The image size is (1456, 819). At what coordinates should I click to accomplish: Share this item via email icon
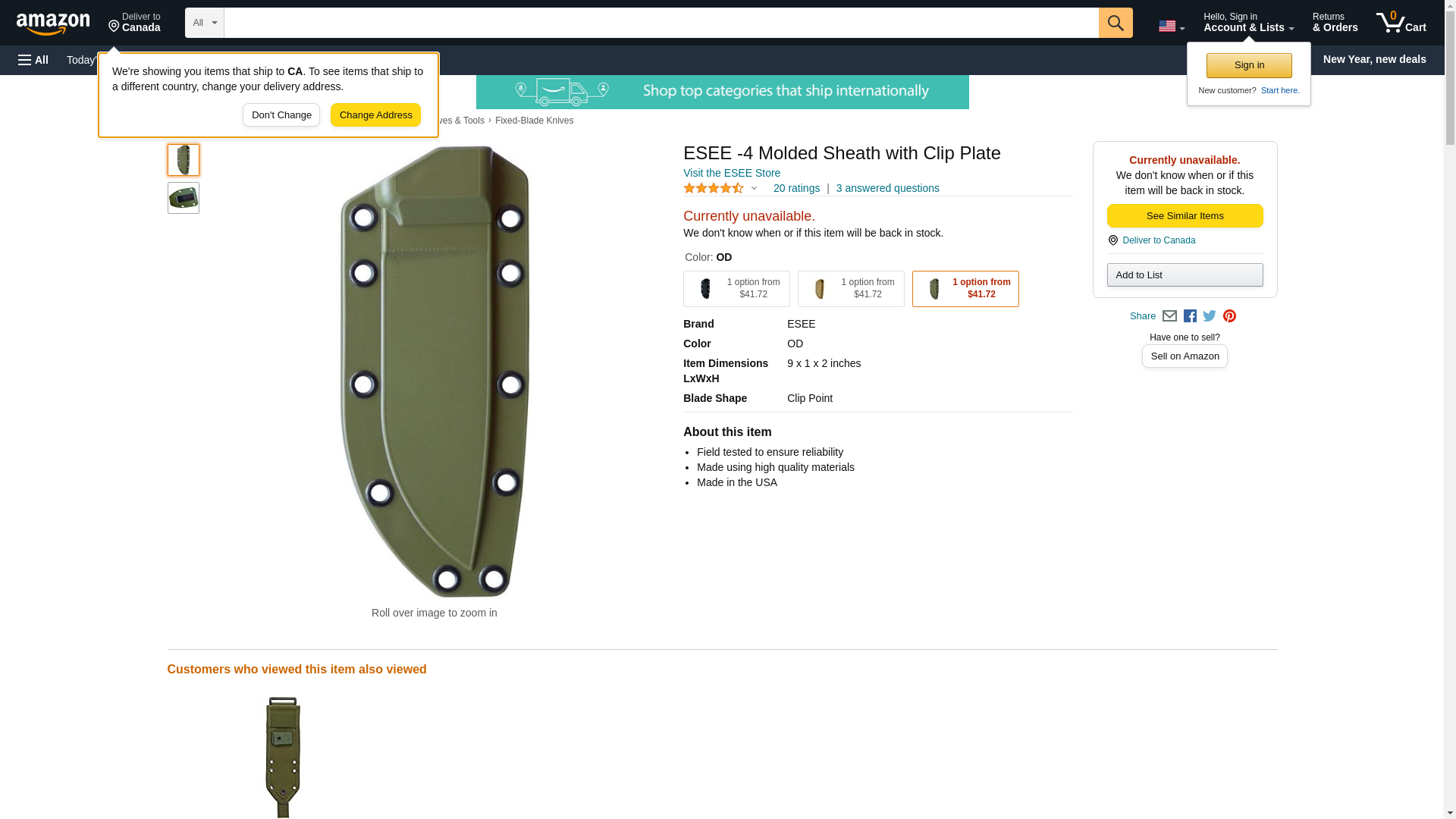point(1169,316)
